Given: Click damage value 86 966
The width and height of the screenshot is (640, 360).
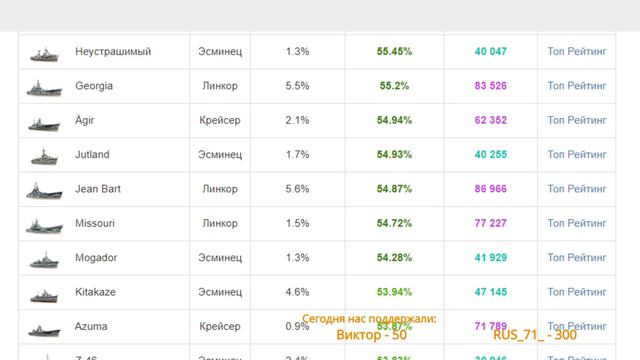Looking at the screenshot, I should click(x=491, y=189).
